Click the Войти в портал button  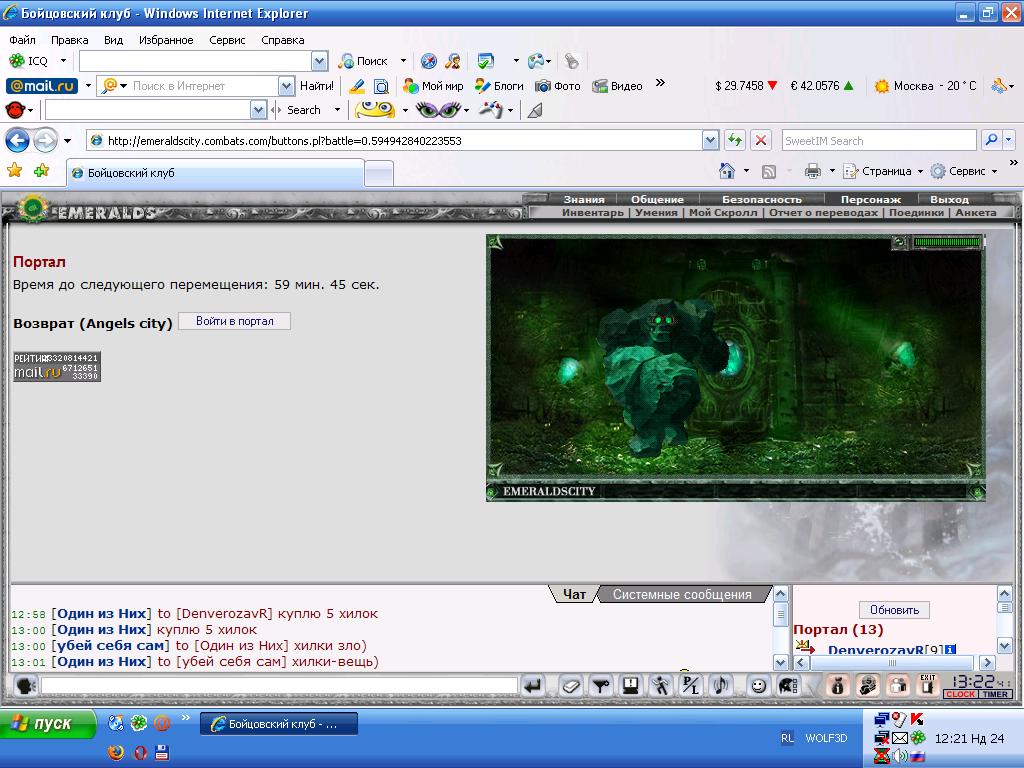tap(234, 321)
